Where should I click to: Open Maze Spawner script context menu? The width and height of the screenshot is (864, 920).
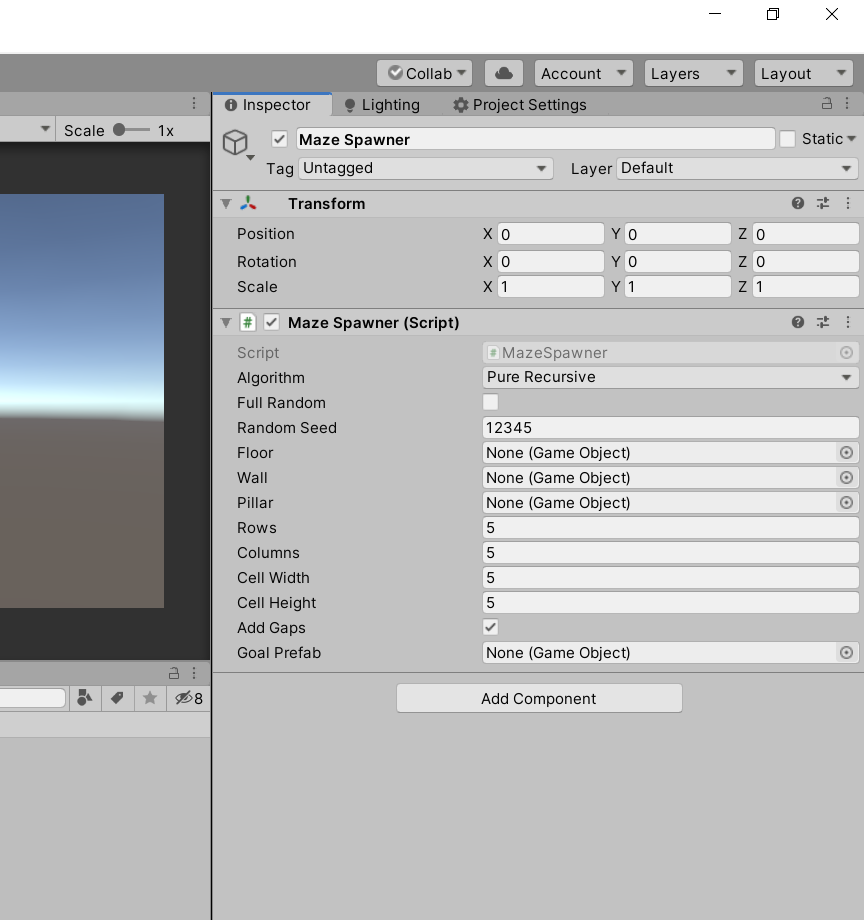[x=848, y=322]
